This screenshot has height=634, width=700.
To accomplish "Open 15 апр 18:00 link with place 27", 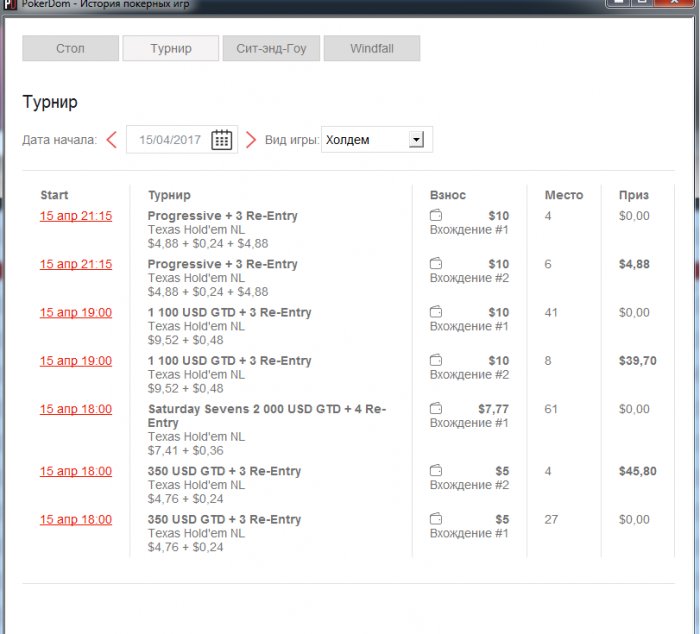I will (76, 519).
